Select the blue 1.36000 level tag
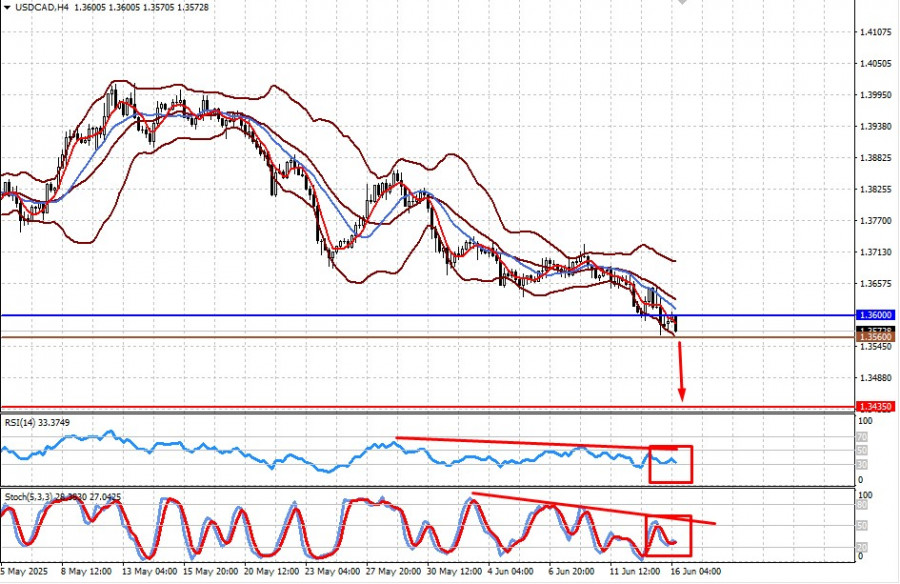Viewport: 900px width, 584px height. (x=875, y=315)
